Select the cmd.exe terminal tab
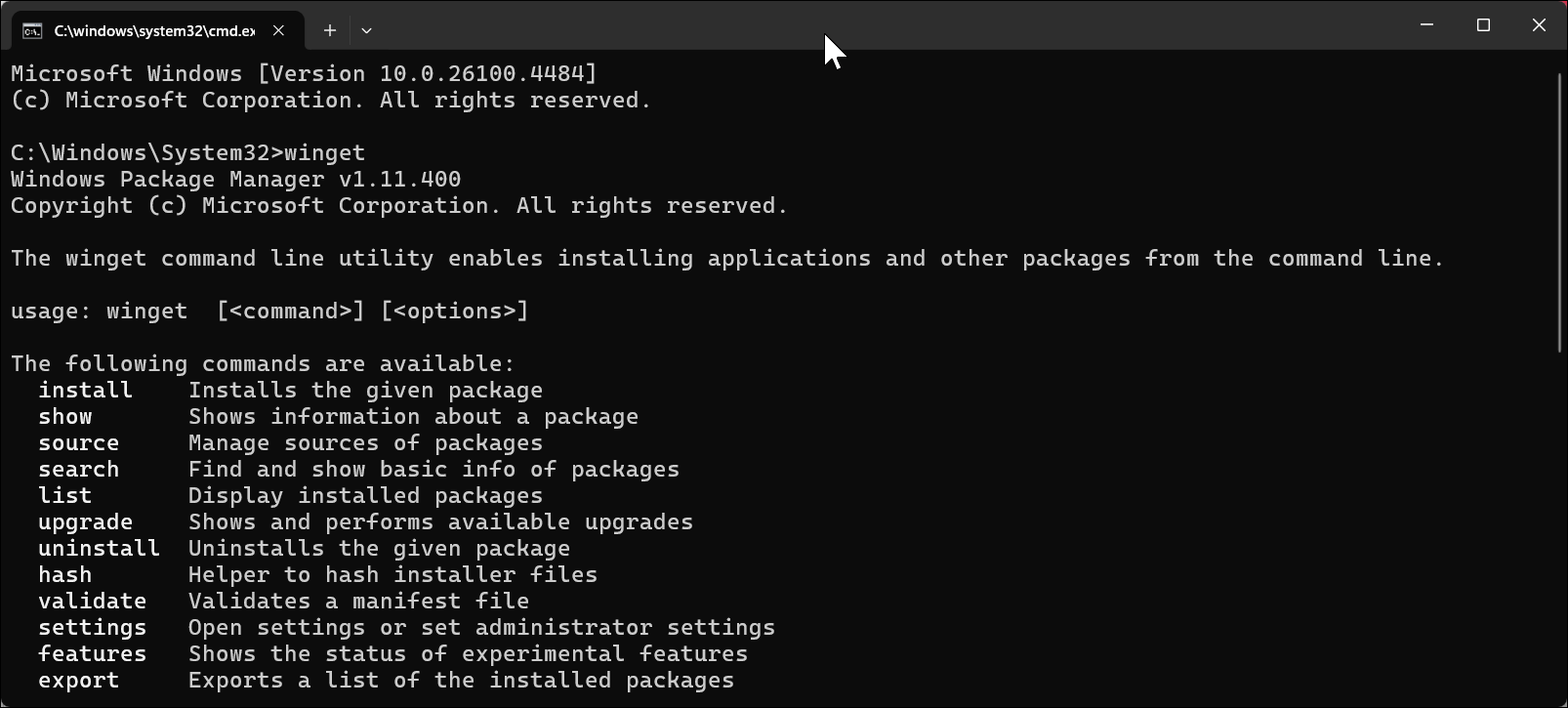The width and height of the screenshot is (1568, 708). (157, 30)
